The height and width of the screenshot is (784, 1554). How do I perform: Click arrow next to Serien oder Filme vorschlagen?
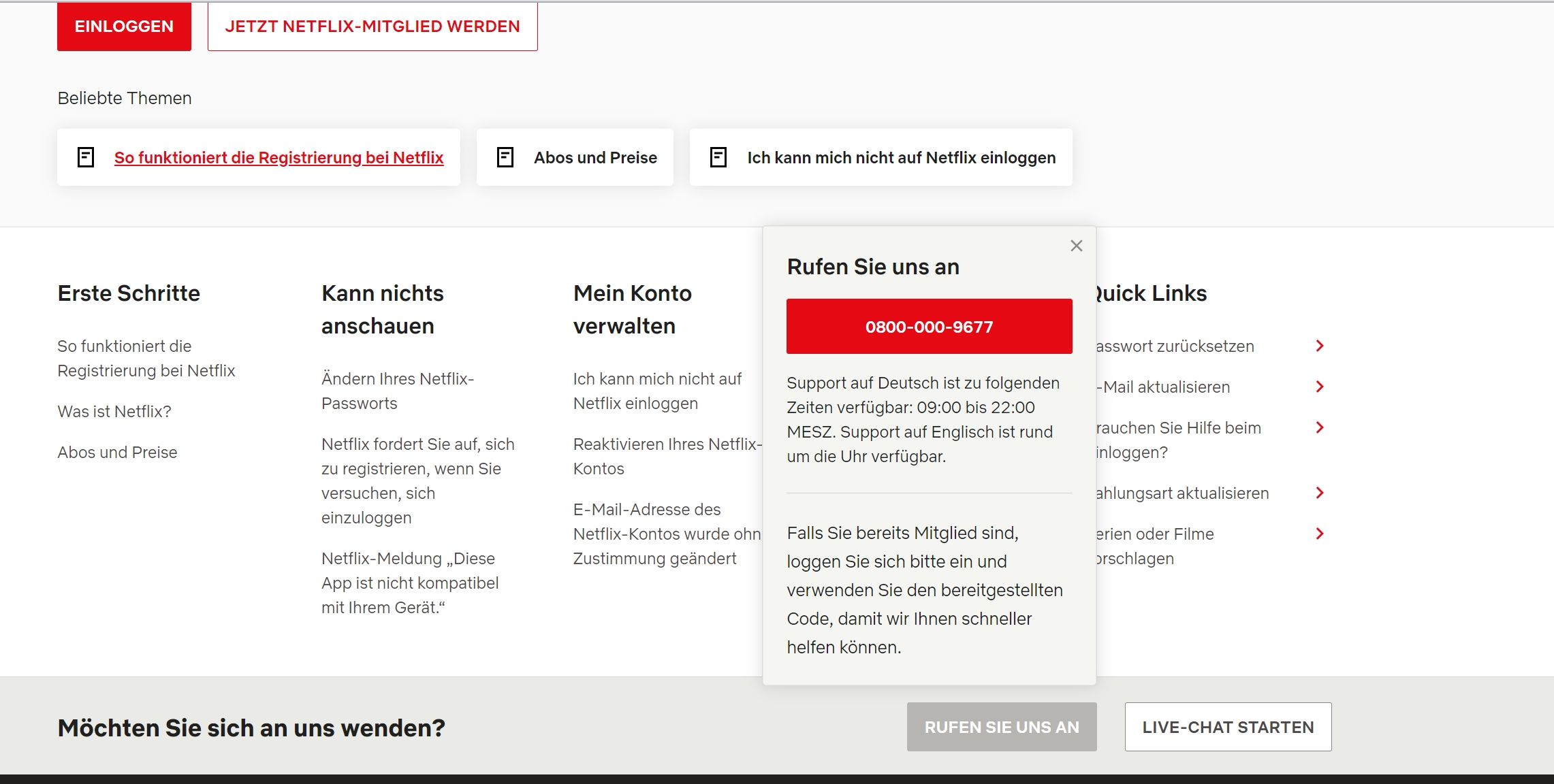[x=1320, y=534]
